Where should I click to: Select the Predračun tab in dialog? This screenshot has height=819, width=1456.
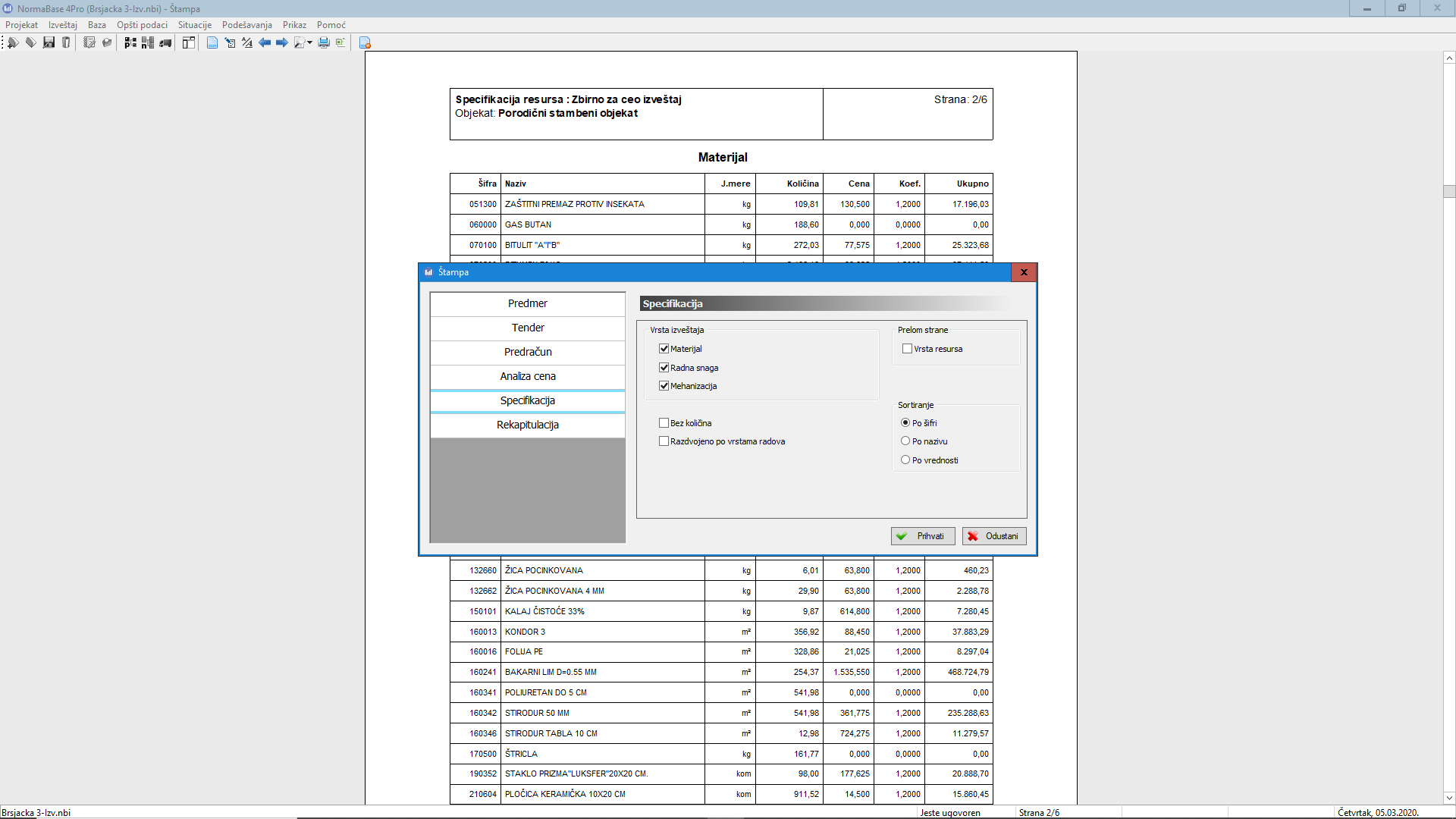coord(528,352)
